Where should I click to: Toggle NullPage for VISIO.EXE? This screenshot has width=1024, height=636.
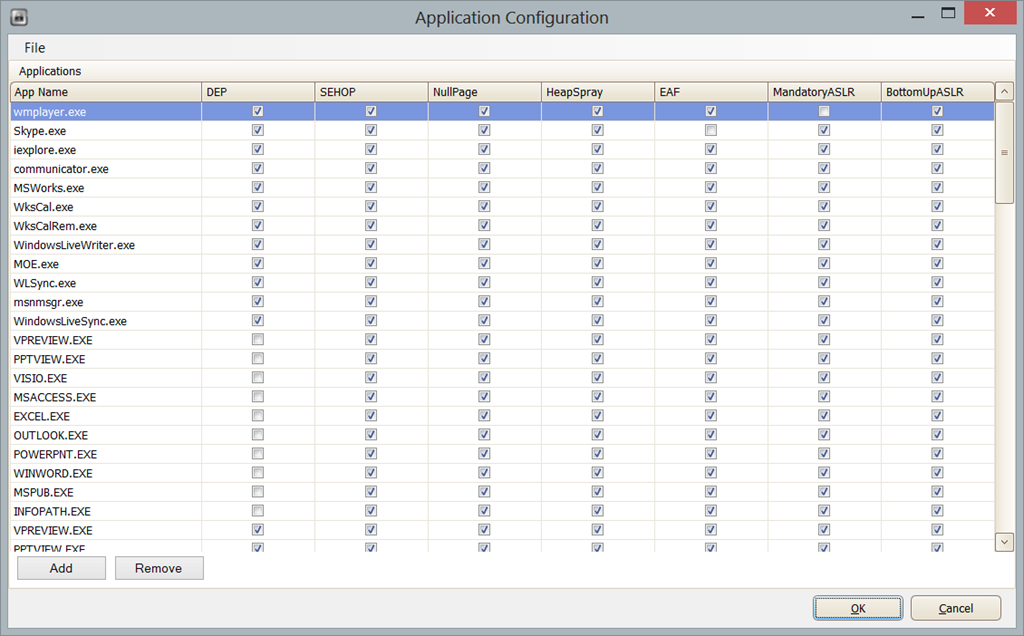(x=484, y=377)
